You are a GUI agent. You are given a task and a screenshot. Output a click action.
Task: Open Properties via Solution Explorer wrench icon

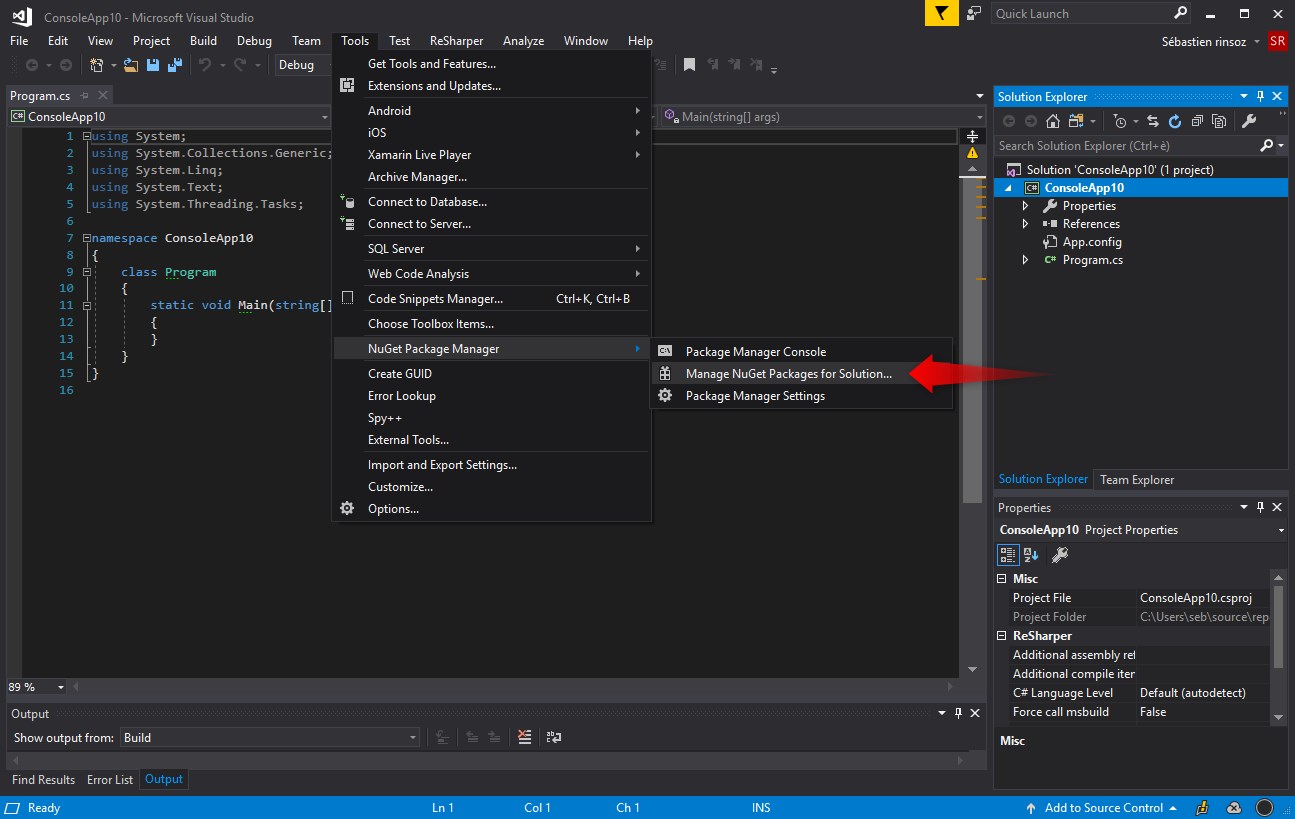click(1249, 121)
